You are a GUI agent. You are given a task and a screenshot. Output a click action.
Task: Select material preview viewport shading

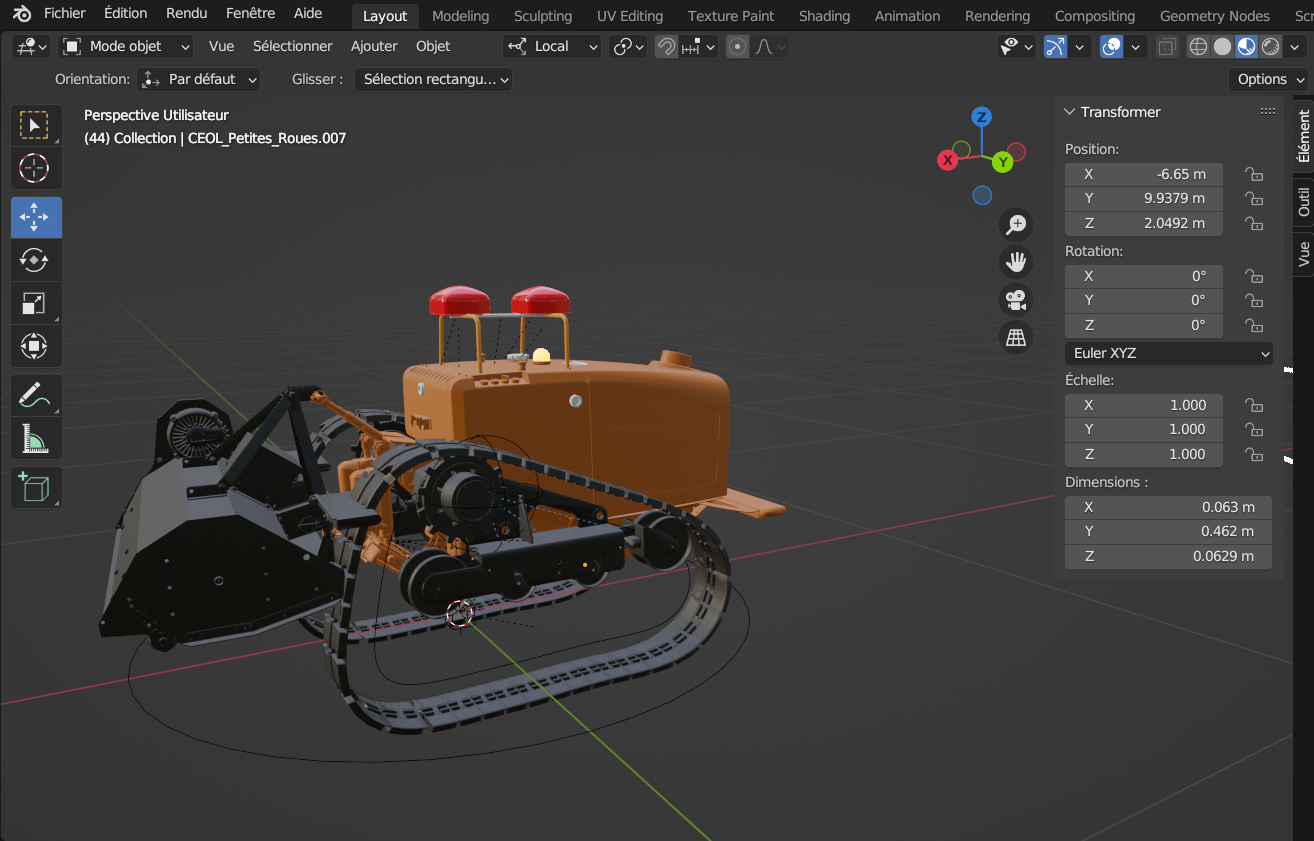pyautogui.click(x=1247, y=46)
